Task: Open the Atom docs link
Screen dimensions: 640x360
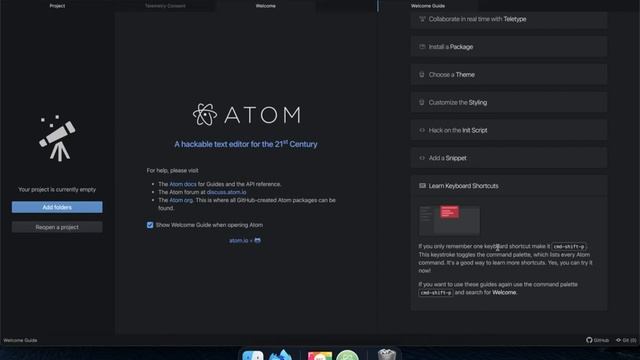Action: pos(183,184)
